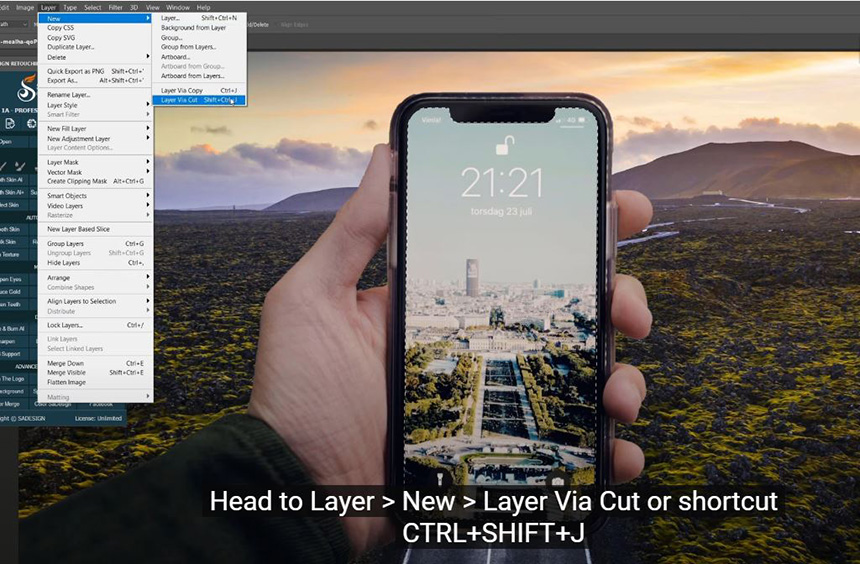Expand the Arrange submenu
Screen dimensions: 860x564
(95, 278)
